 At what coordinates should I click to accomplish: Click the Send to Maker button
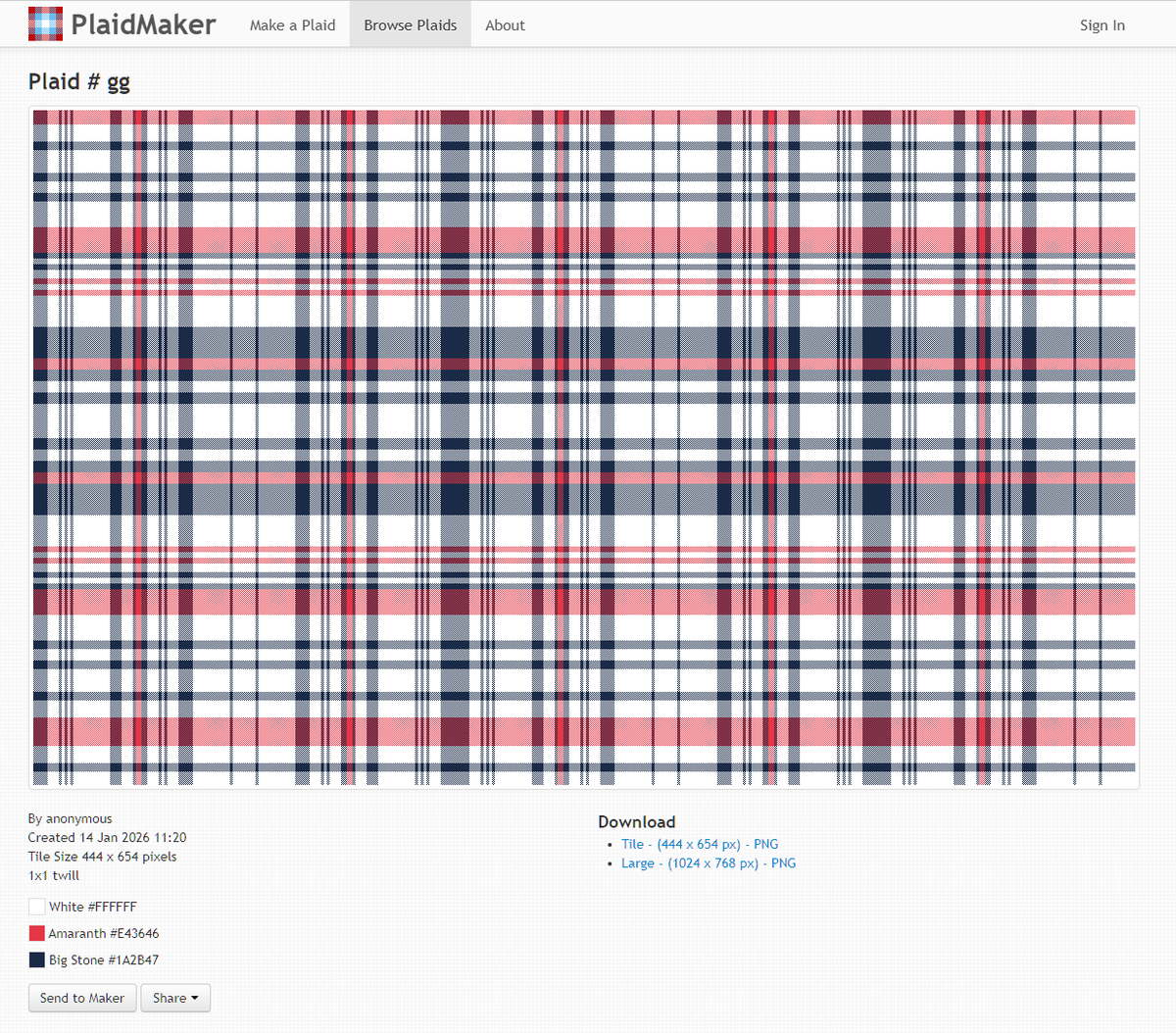82,998
